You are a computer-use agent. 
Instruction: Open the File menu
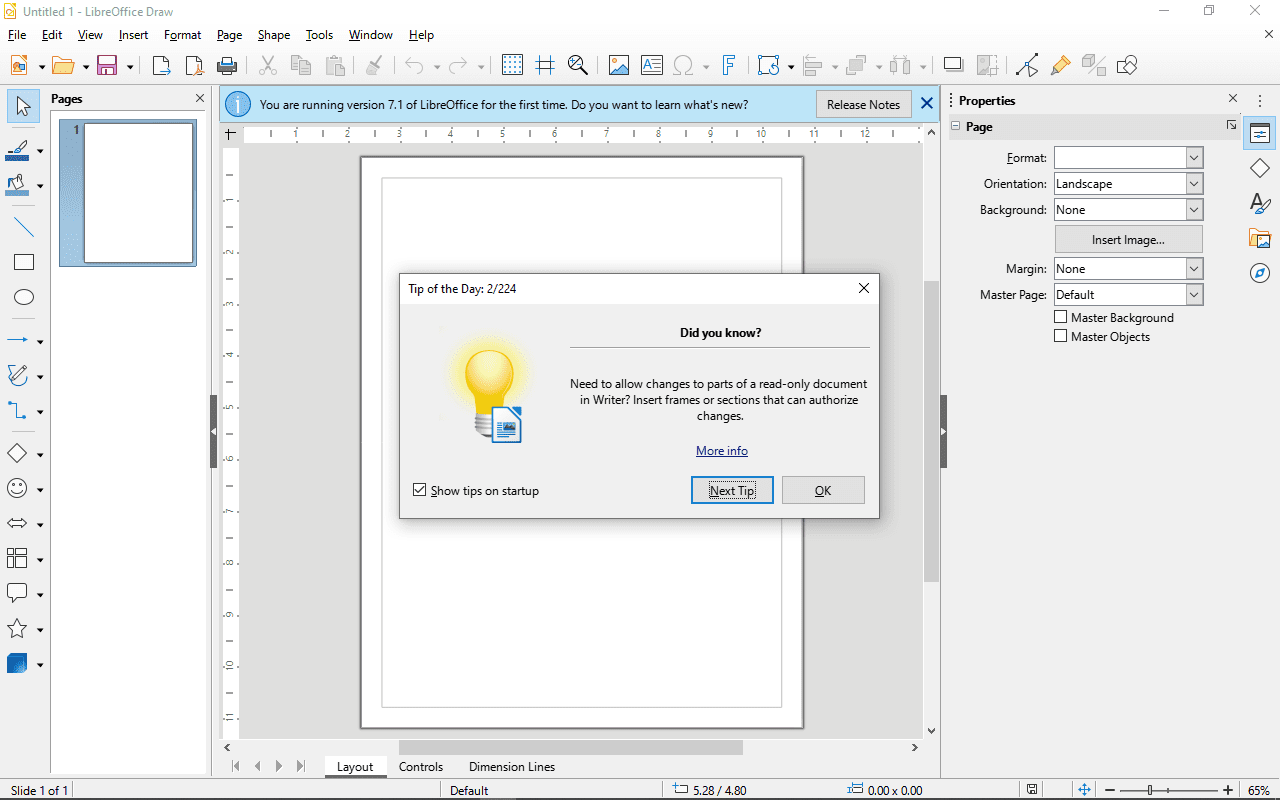tap(17, 35)
